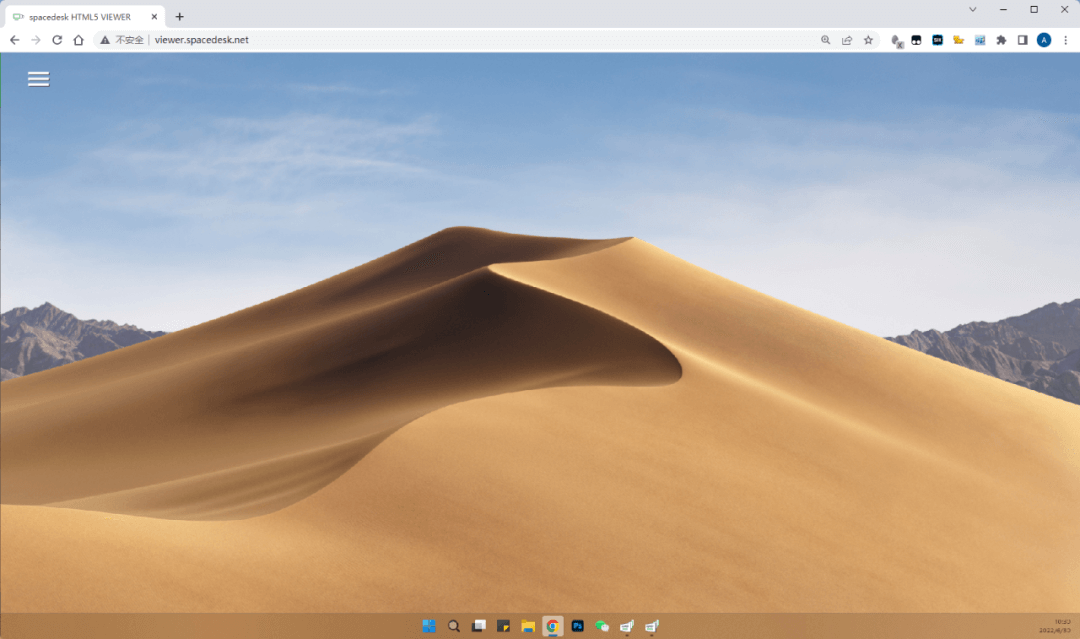Open Chrome's three-dot menu
This screenshot has height=639, width=1080.
tap(1067, 40)
